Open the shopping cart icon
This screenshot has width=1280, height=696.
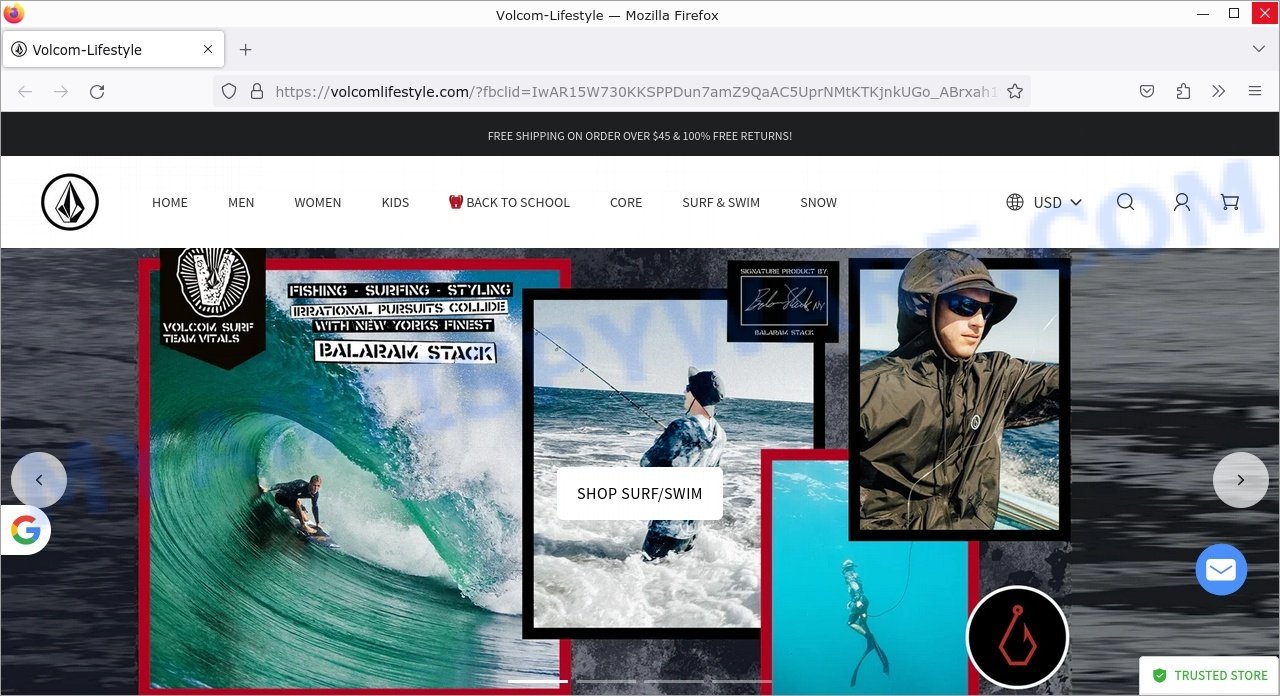pos(1230,202)
